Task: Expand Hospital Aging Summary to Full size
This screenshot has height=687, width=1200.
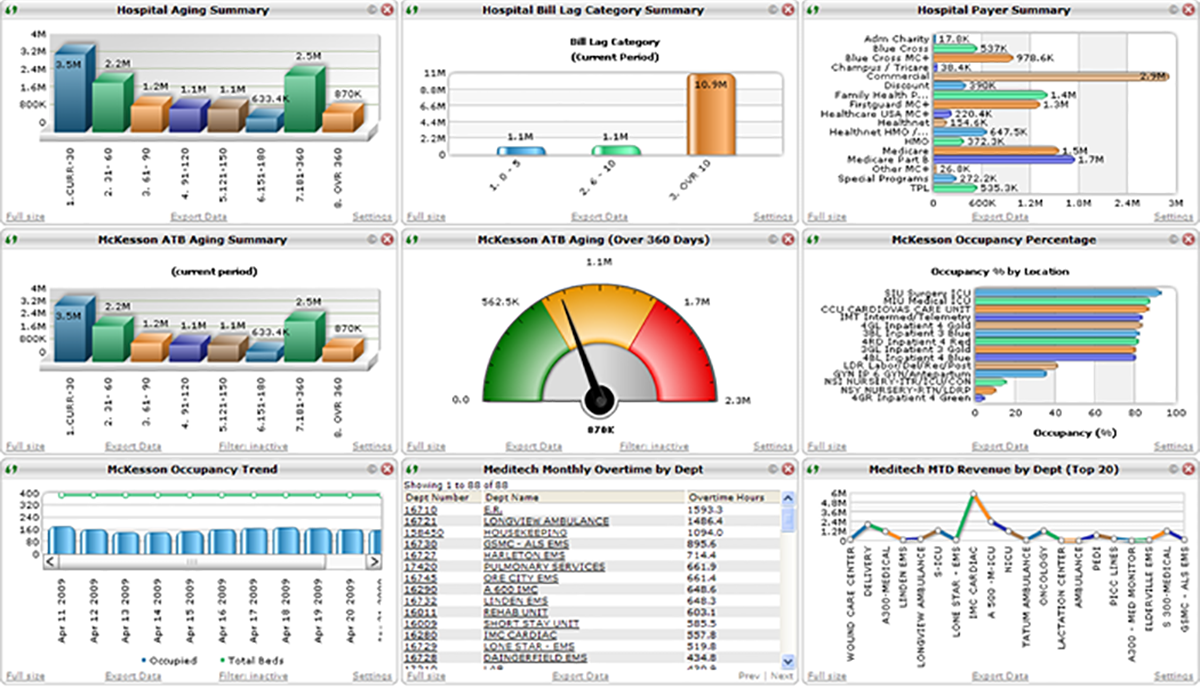Action: [25, 217]
